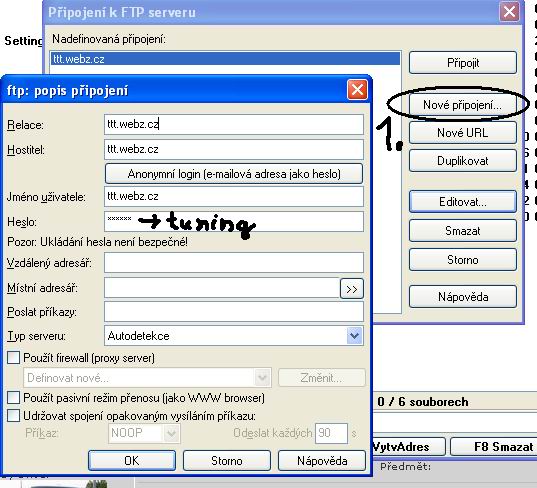Confirm dialog with OK button
The height and width of the screenshot is (488, 537).
pyautogui.click(x=132, y=461)
